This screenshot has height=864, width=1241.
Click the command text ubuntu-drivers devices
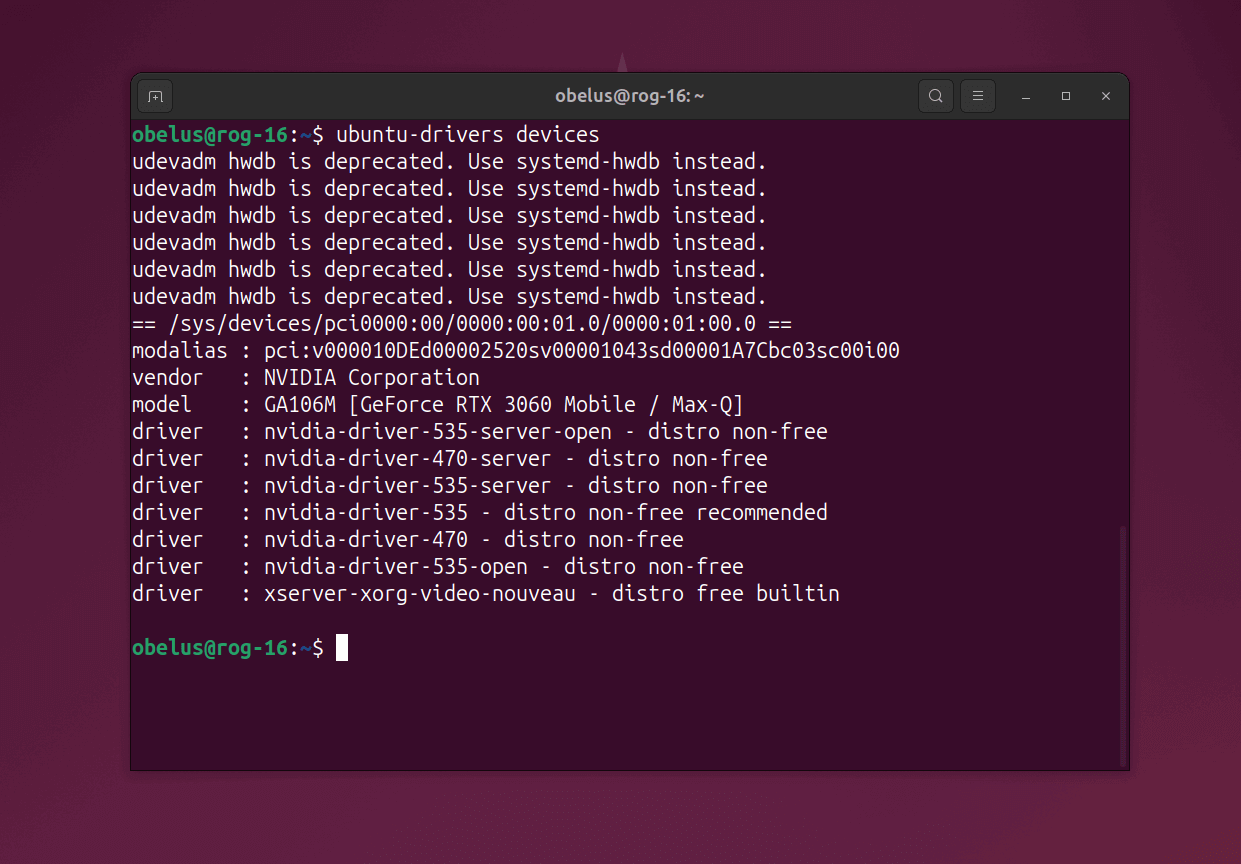(x=468, y=134)
